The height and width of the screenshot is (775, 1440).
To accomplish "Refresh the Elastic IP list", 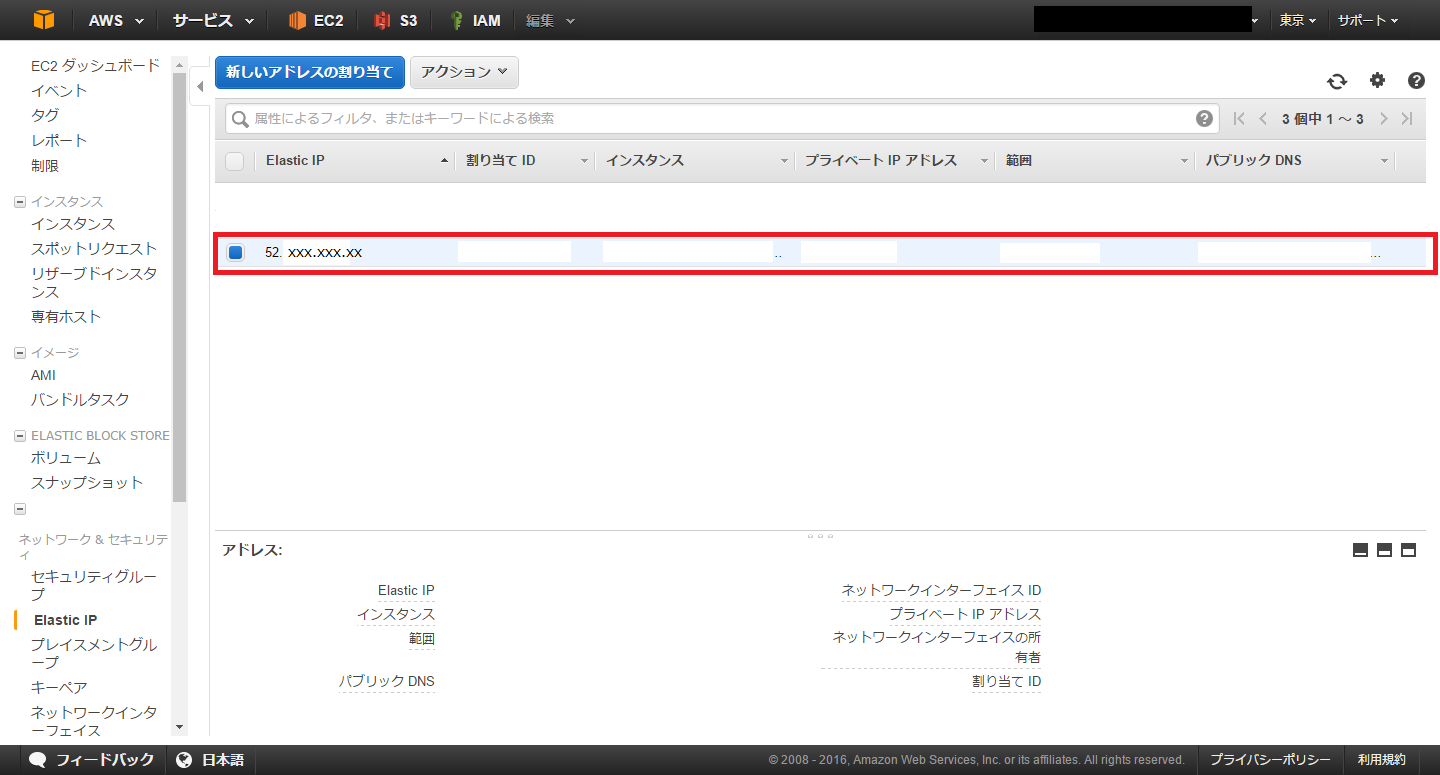I will coord(1337,82).
